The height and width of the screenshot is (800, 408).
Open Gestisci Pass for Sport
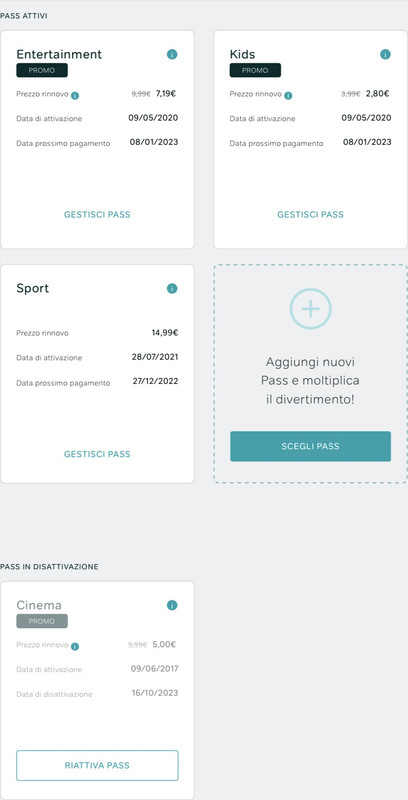[97, 454]
